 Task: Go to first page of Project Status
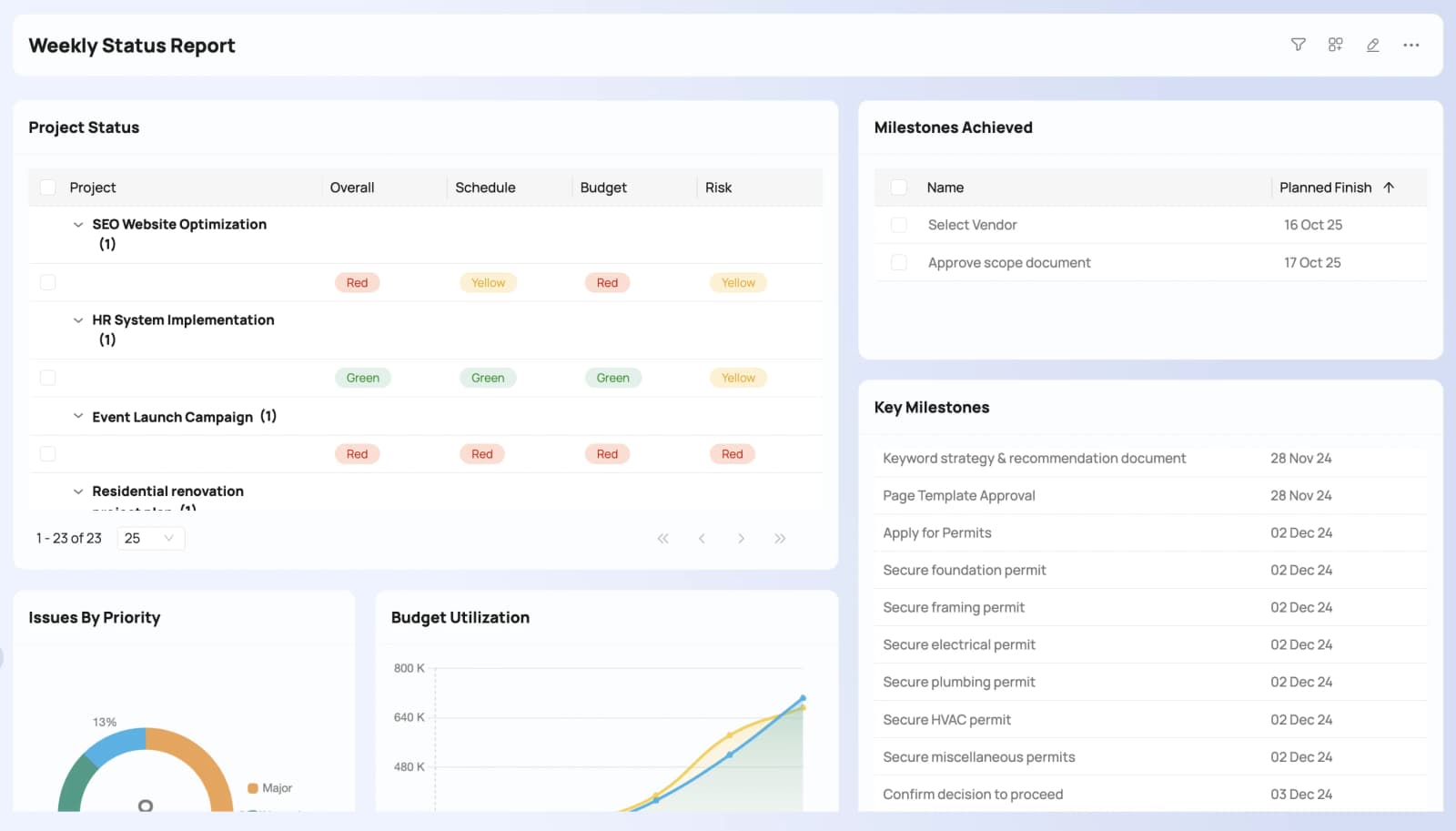coord(662,539)
